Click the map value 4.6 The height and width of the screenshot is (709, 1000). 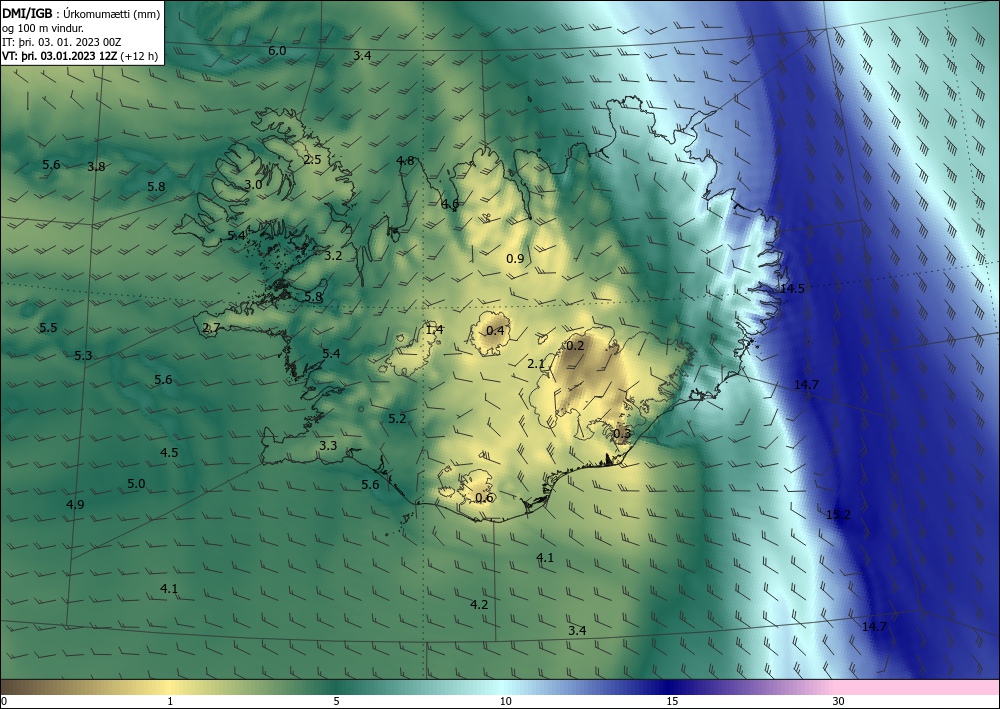[450, 203]
